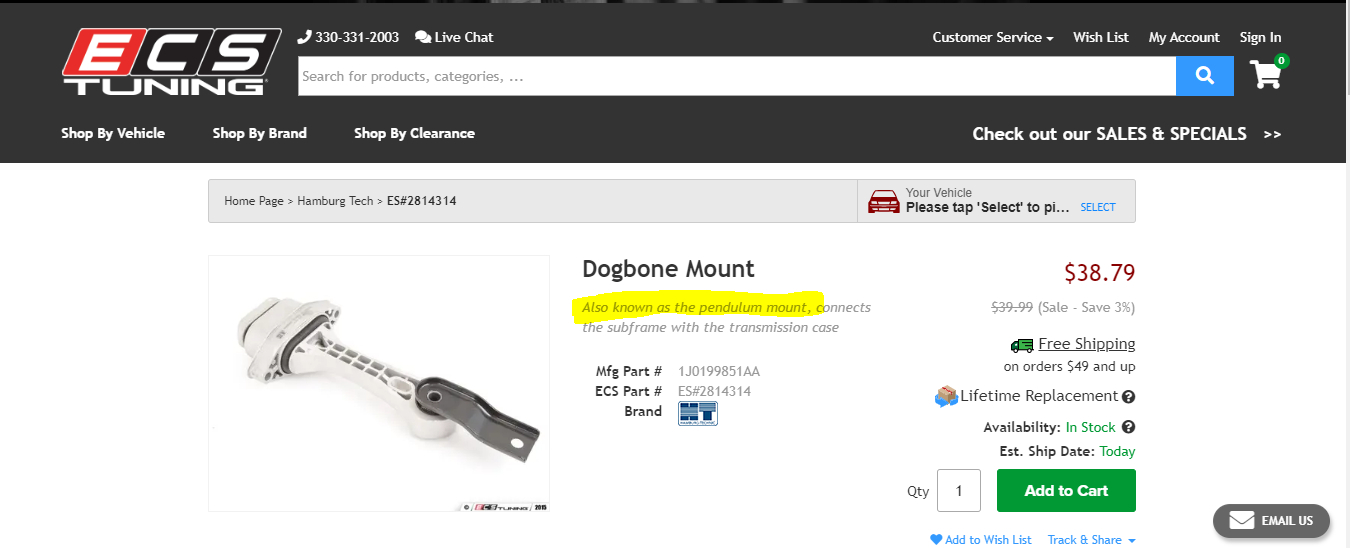
Task: Click the Add to Wish List link
Action: [981, 540]
